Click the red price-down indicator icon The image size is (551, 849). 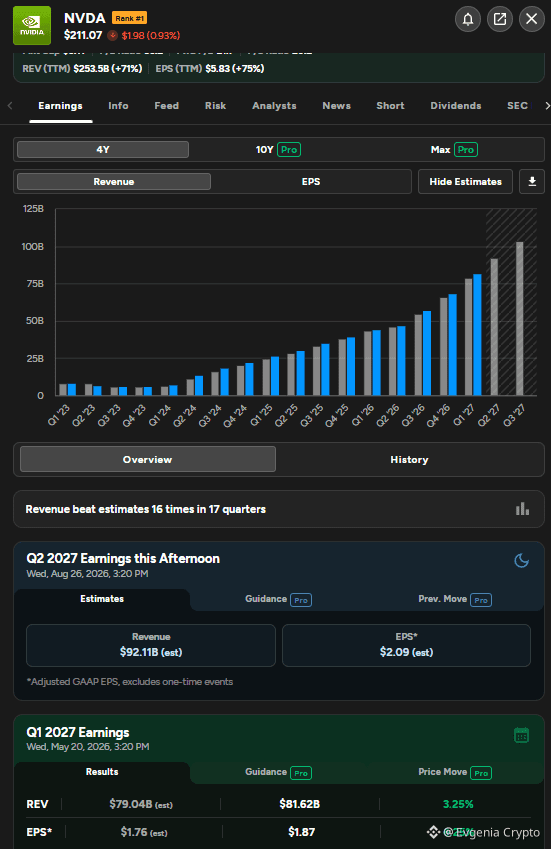(113, 36)
